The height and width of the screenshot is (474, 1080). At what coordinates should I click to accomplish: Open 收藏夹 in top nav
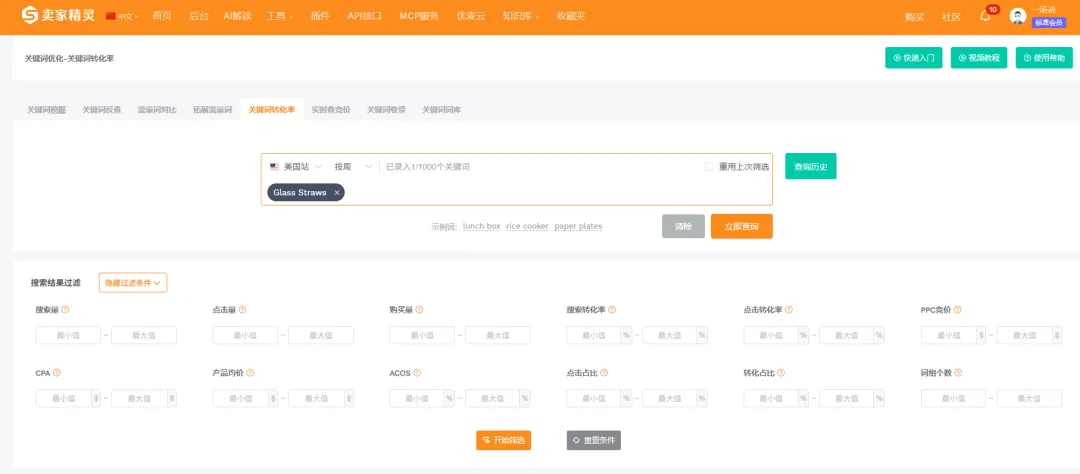(571, 16)
